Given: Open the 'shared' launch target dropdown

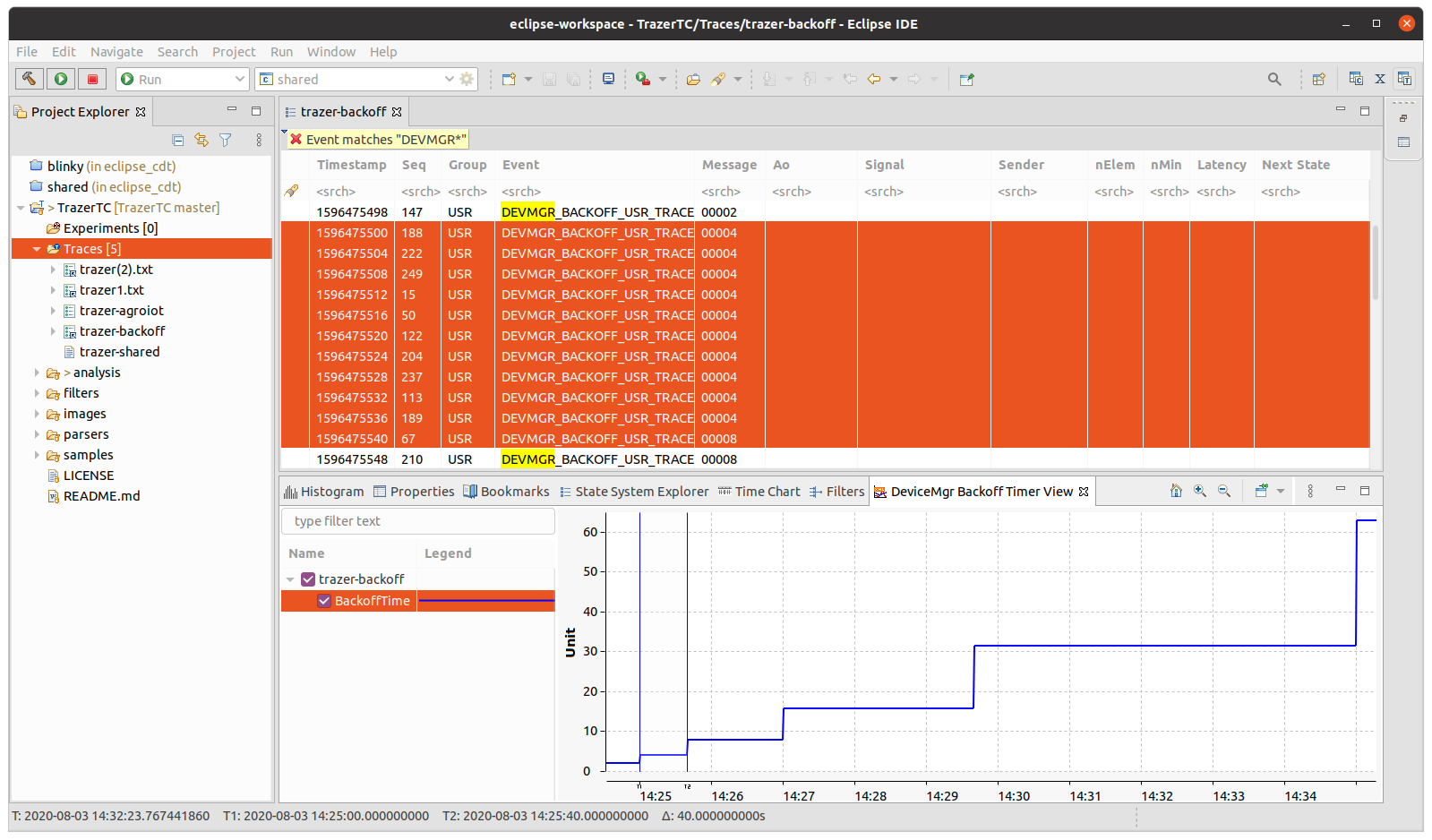Looking at the screenshot, I should tap(450, 79).
